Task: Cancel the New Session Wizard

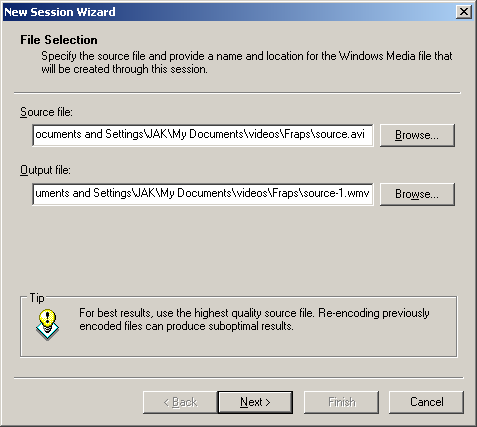Action: pos(426,402)
